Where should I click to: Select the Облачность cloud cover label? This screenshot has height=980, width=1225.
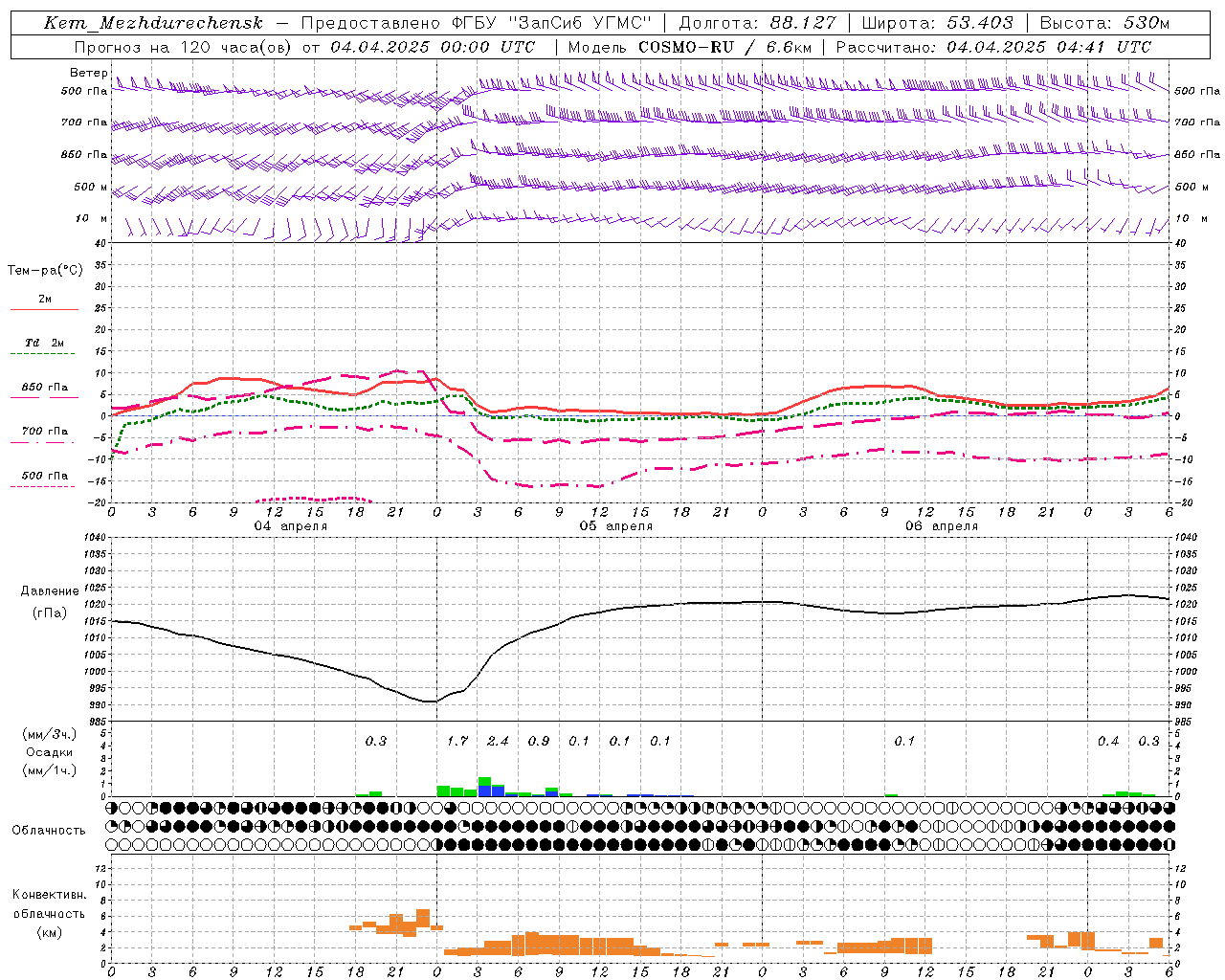49,830
